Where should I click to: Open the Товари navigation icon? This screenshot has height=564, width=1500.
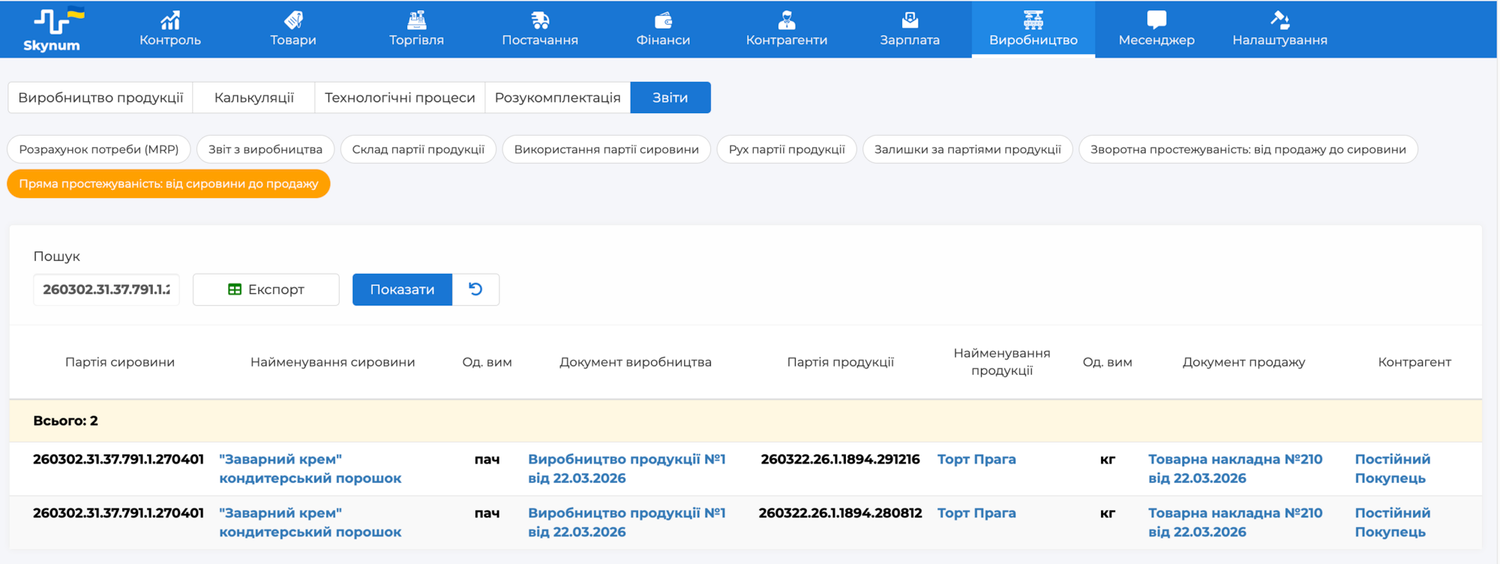coord(293,20)
